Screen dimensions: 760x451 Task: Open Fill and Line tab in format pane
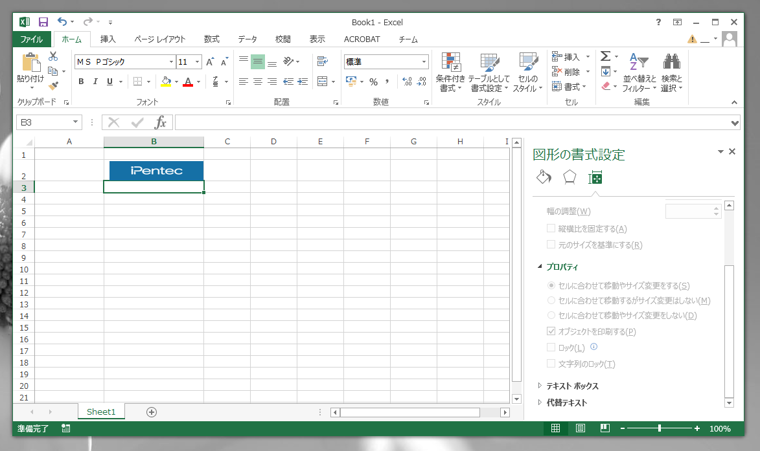coord(543,177)
